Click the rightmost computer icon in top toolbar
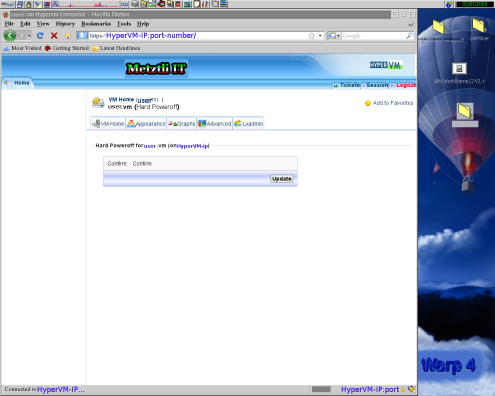The width and height of the screenshot is (495, 396). [x=224, y=4]
